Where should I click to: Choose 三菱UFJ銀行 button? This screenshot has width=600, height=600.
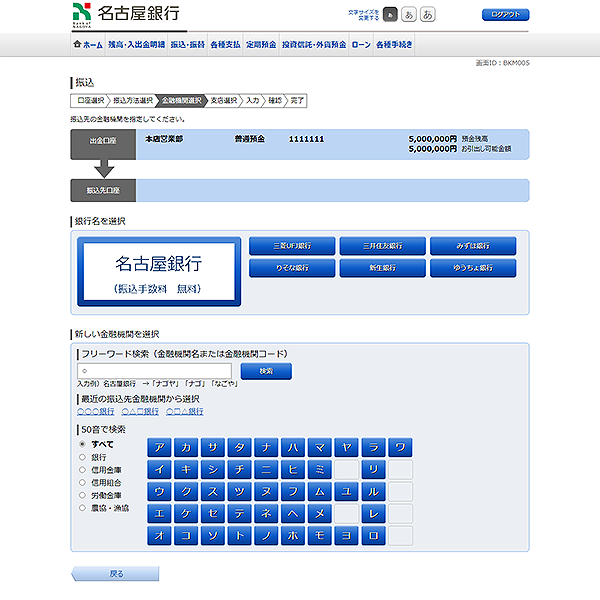[292, 246]
